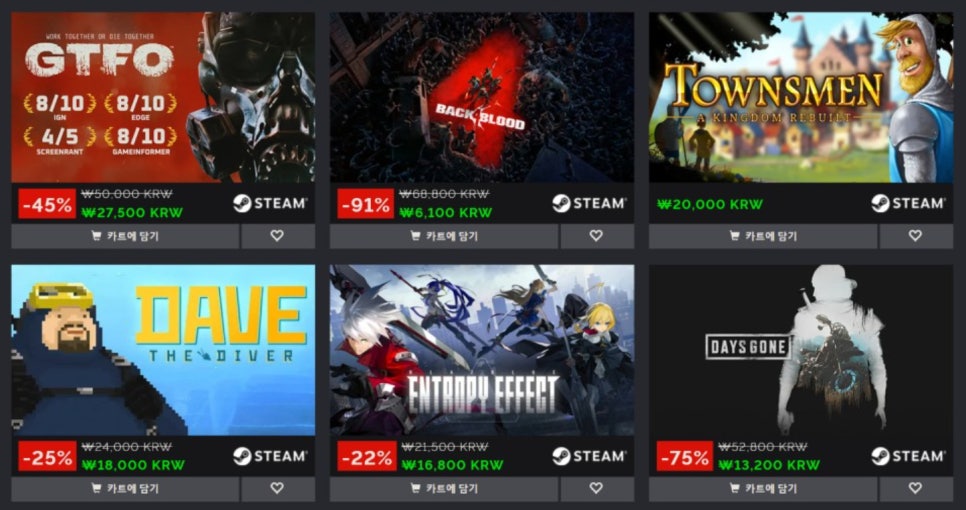Open the Dave the Diver banner
The width and height of the screenshot is (966, 510).
tap(163, 350)
